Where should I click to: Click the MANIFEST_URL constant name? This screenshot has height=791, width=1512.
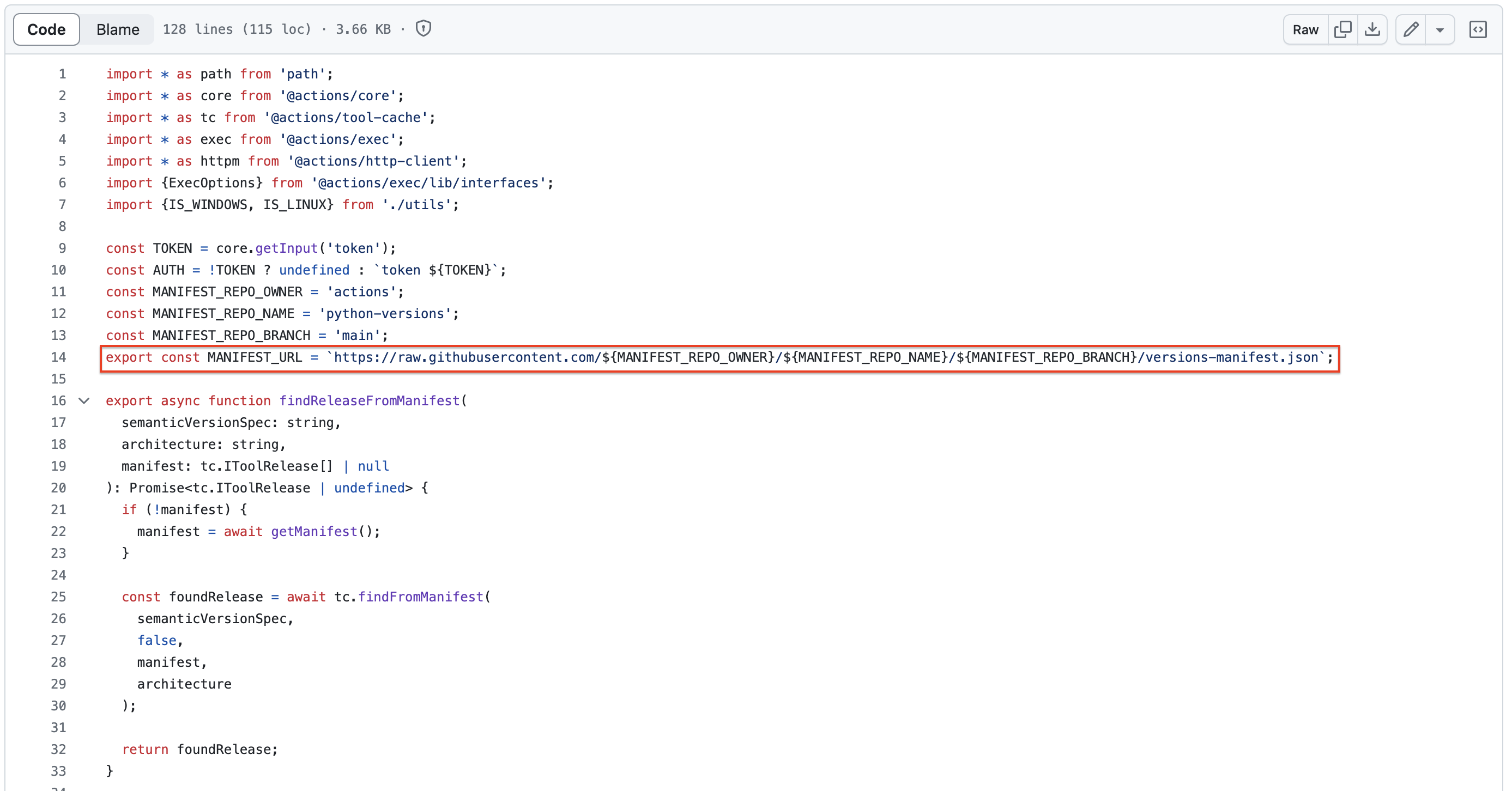point(254,357)
